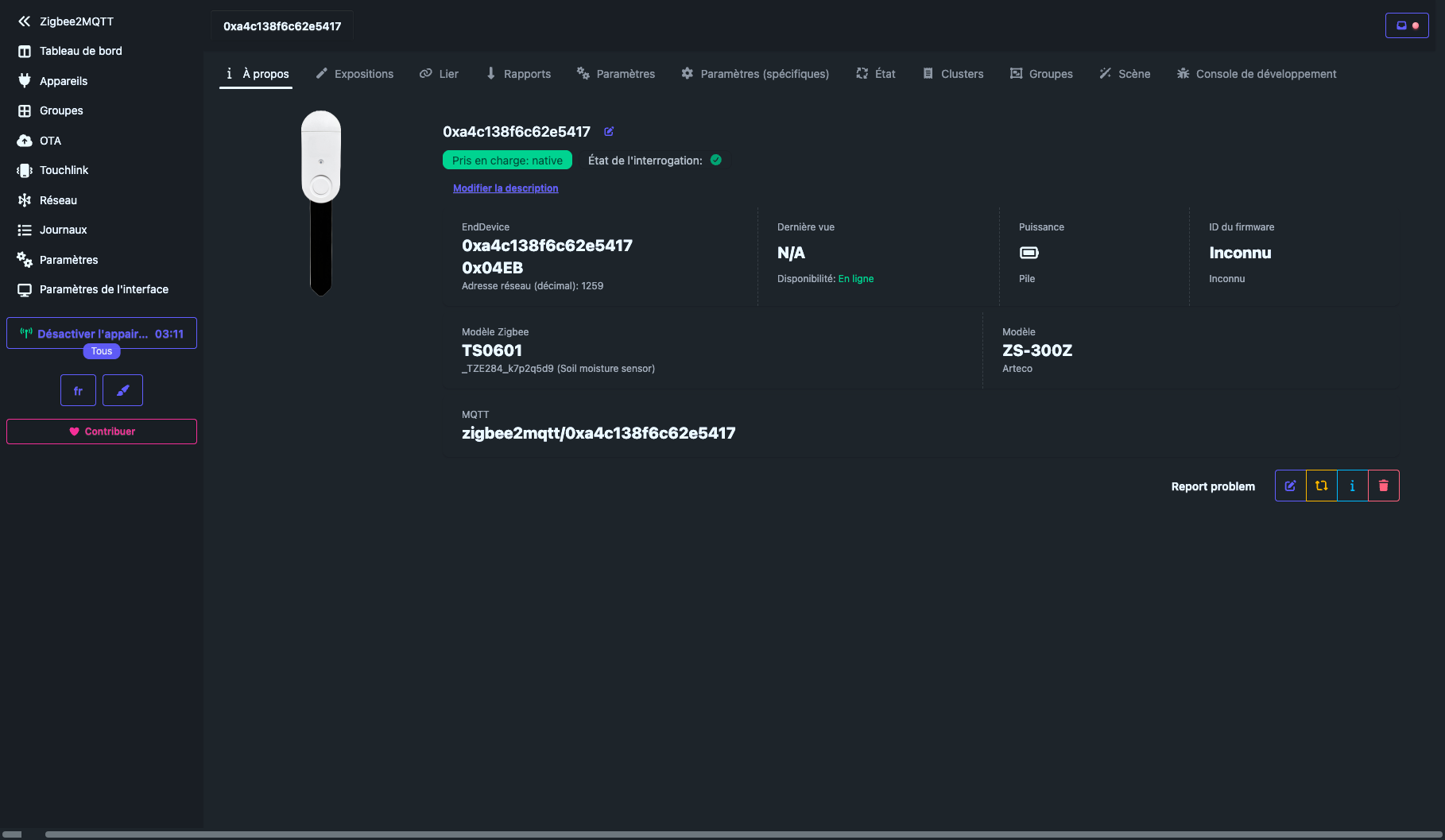Switch to the Expositions tab
Screen dimensions: 1445x840
click(354, 74)
